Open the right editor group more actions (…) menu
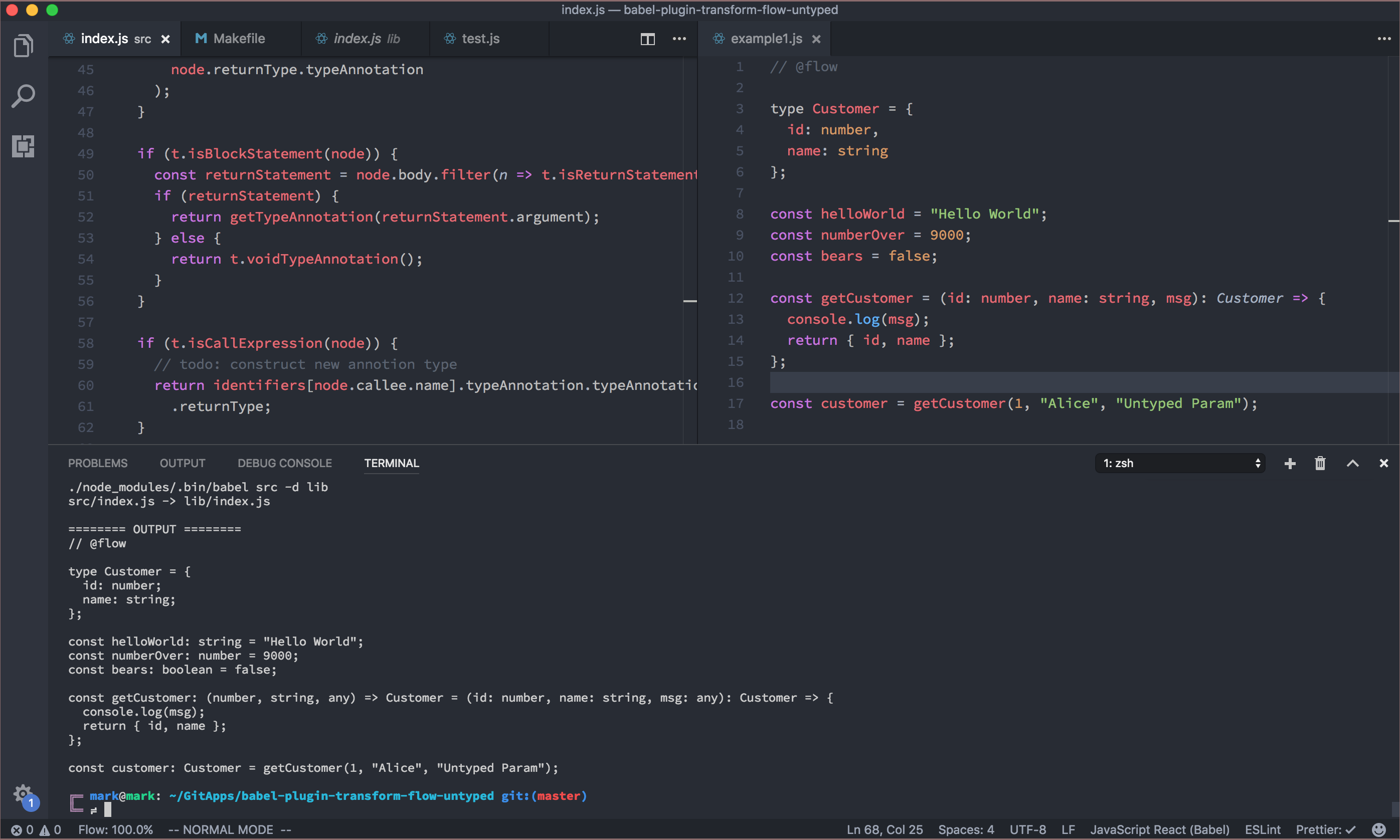 tap(1384, 39)
